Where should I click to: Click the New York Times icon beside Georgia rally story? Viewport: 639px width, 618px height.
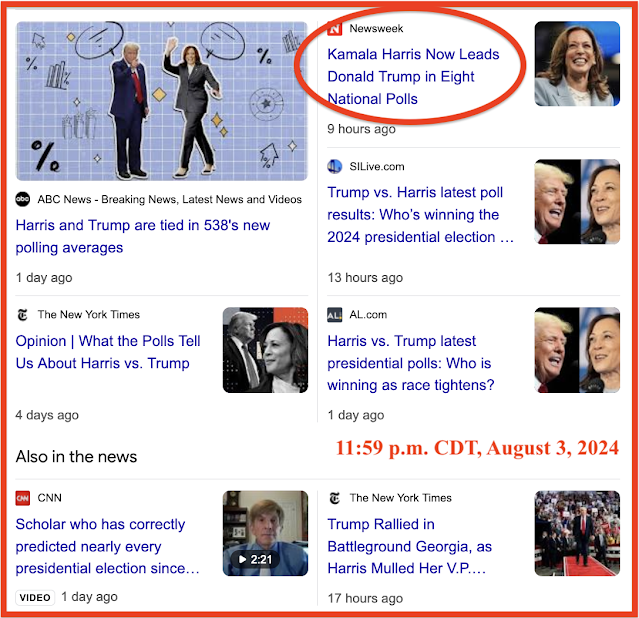click(335, 498)
